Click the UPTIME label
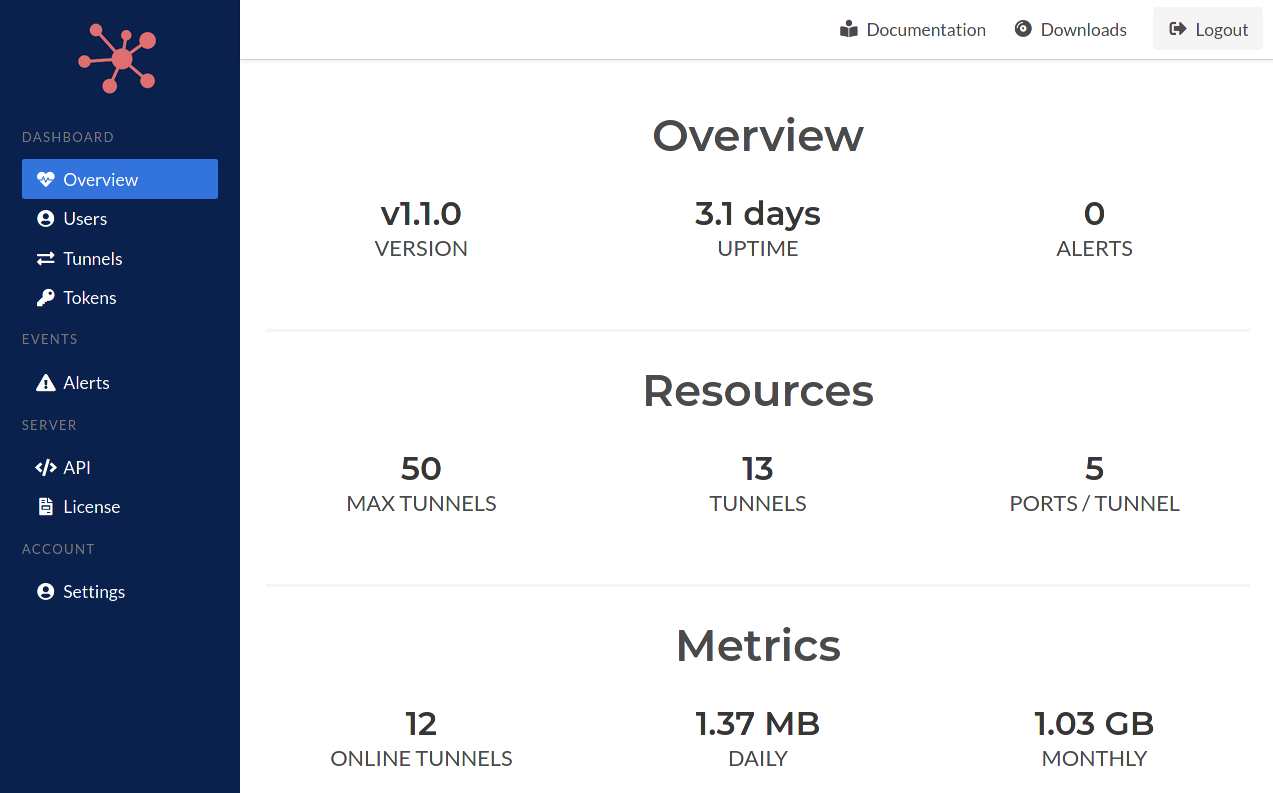The width and height of the screenshot is (1273, 793). click(758, 249)
